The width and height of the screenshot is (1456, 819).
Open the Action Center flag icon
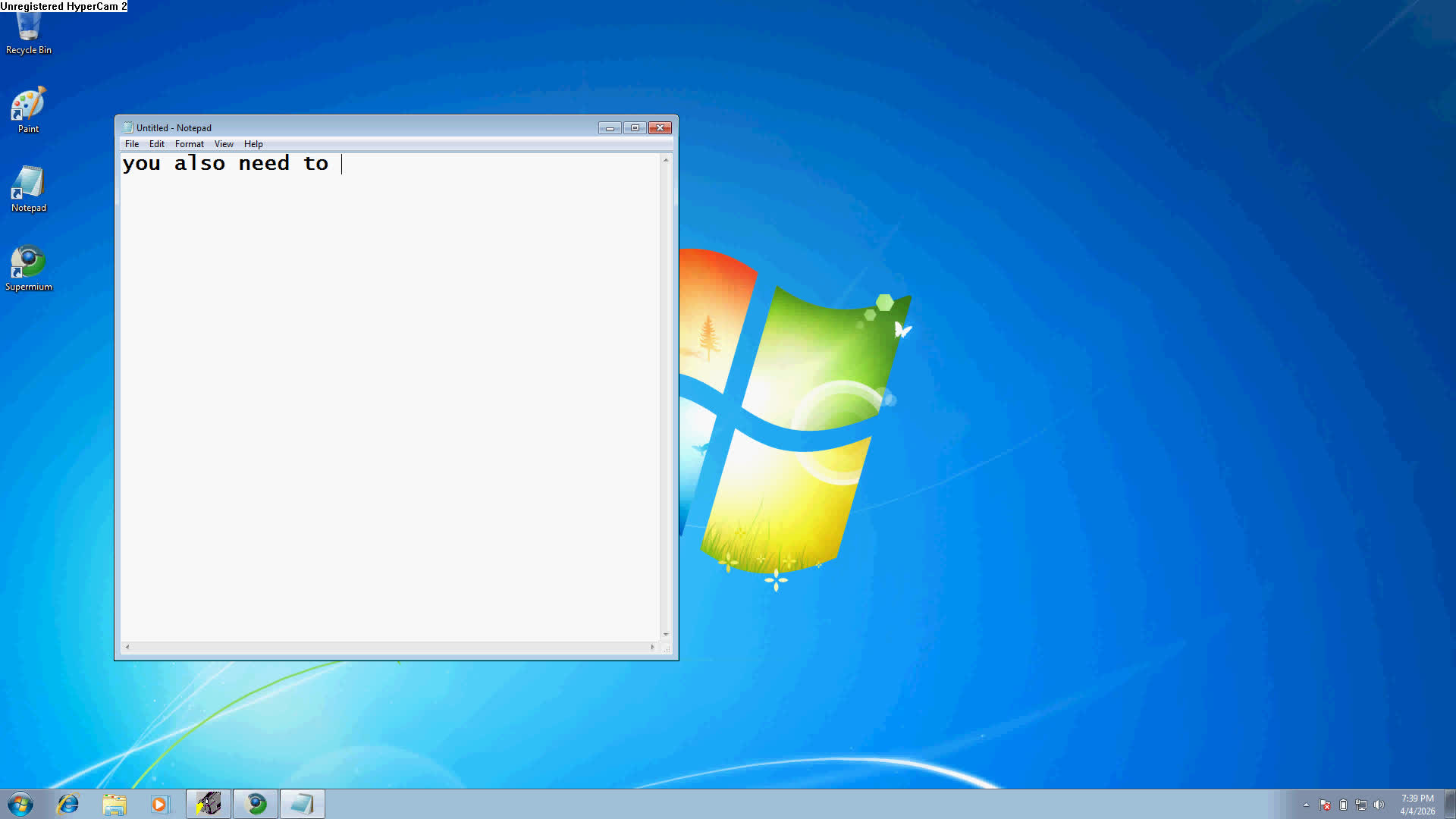tap(1325, 805)
